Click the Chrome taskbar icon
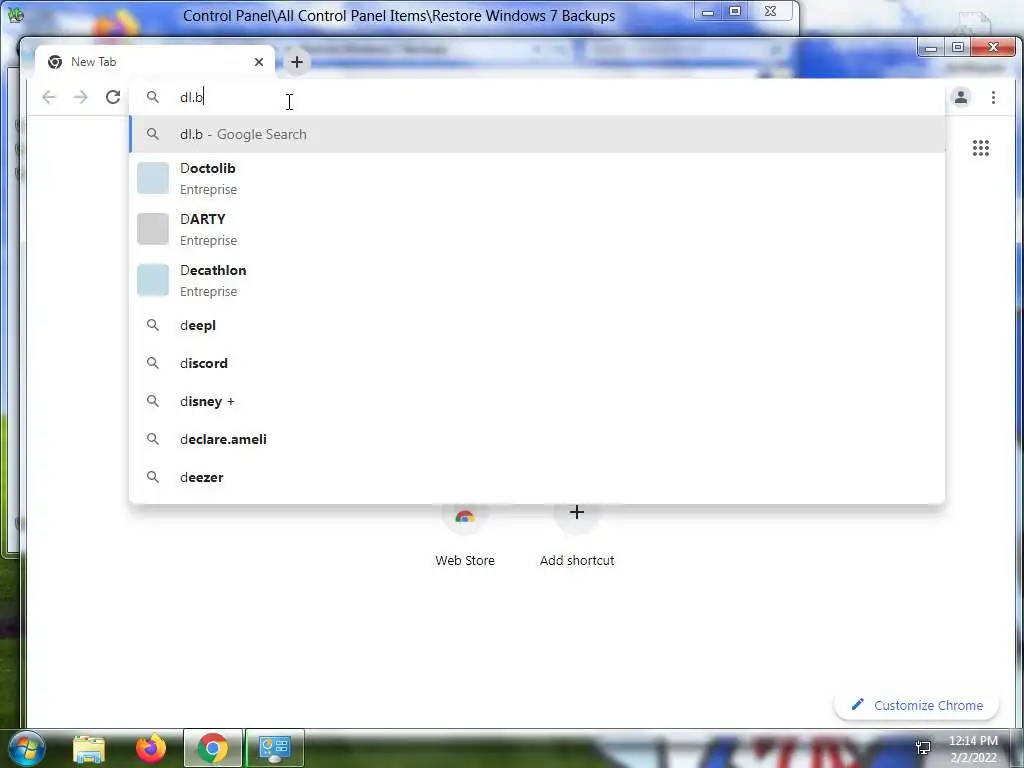Screen dimensions: 1024x768 click(213, 748)
